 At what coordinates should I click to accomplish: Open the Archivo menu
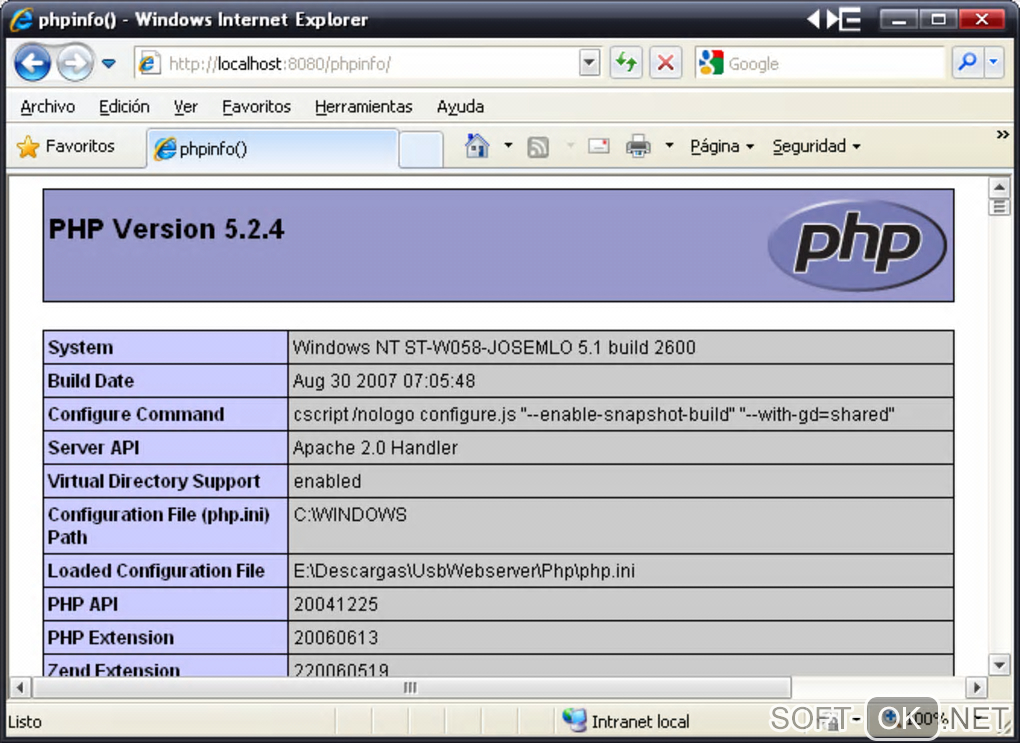(x=47, y=107)
